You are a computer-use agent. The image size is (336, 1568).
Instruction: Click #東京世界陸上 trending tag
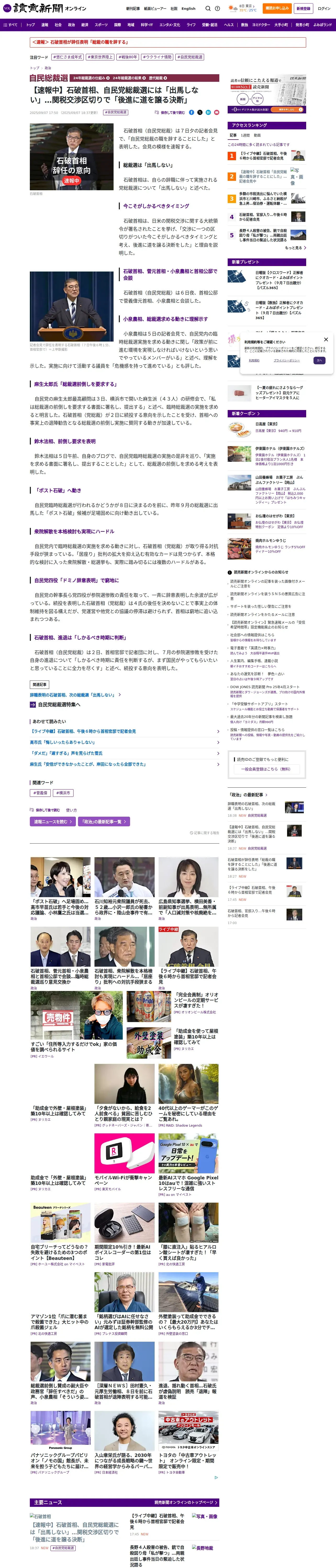tap(99, 57)
